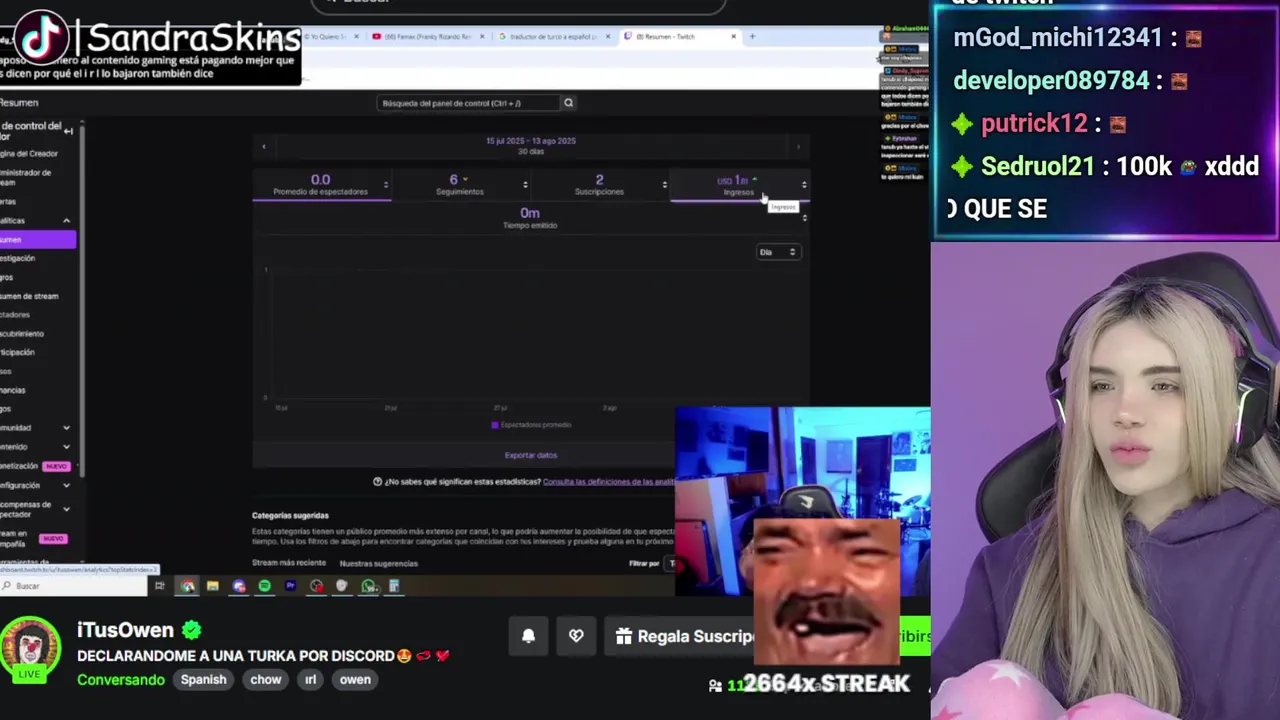This screenshot has height=720, width=1280.
Task: Click the irl tag
Action: point(310,680)
